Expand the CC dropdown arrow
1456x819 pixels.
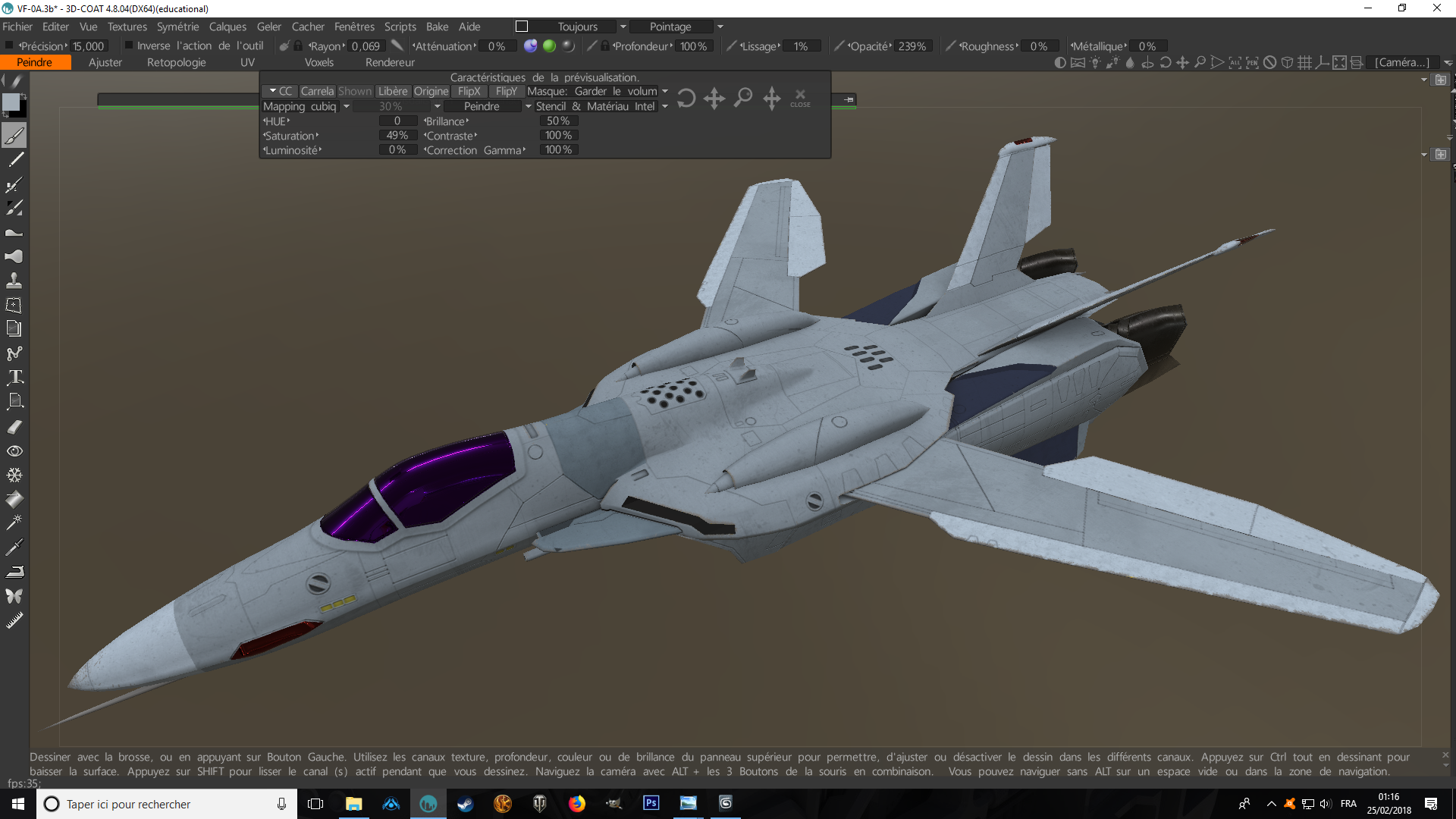(x=273, y=91)
